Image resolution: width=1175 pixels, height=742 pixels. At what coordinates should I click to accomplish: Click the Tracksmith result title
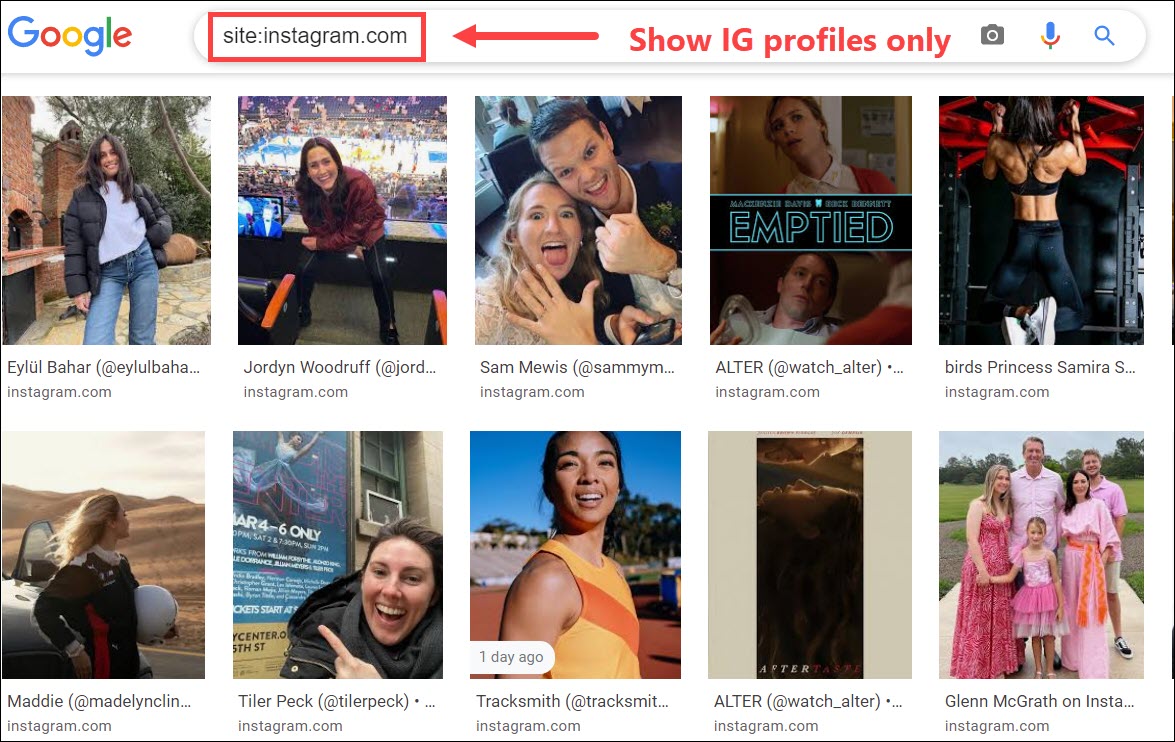click(x=573, y=702)
